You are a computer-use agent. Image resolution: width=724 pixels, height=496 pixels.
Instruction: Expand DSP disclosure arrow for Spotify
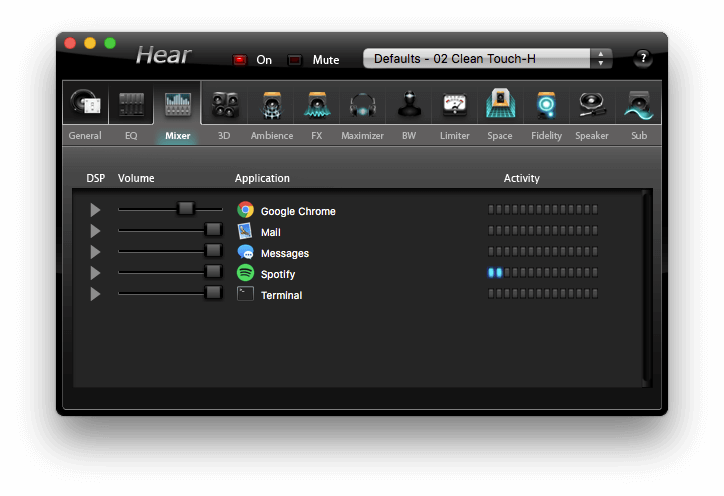pyautogui.click(x=96, y=273)
